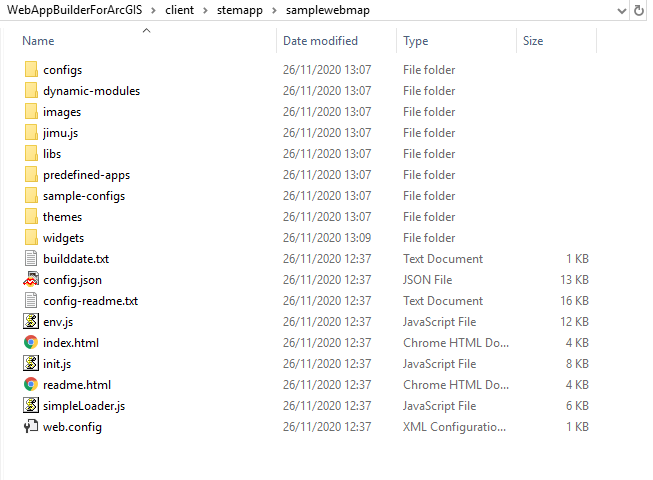This screenshot has width=653, height=480.
Task: Go to stemapp folder in breadcrumb
Action: point(240,10)
